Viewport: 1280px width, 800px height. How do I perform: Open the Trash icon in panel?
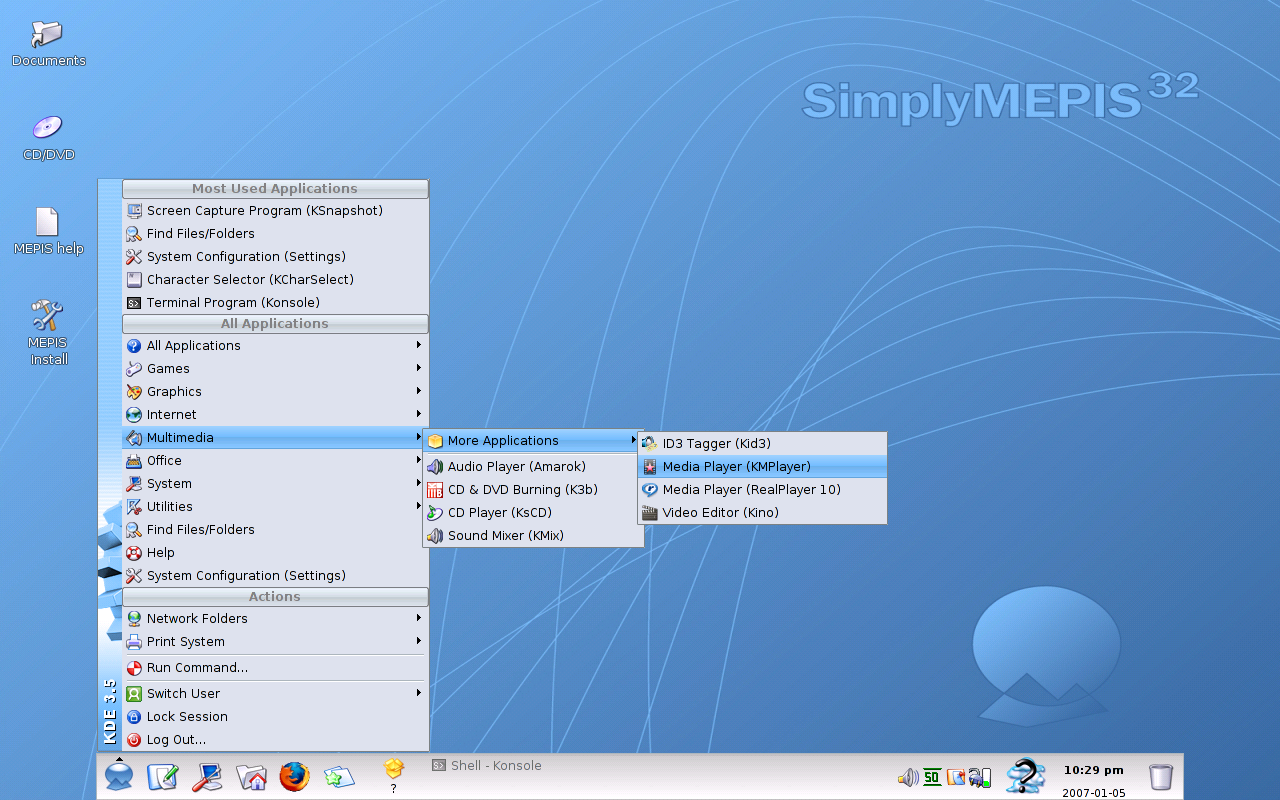[x=1160, y=777]
